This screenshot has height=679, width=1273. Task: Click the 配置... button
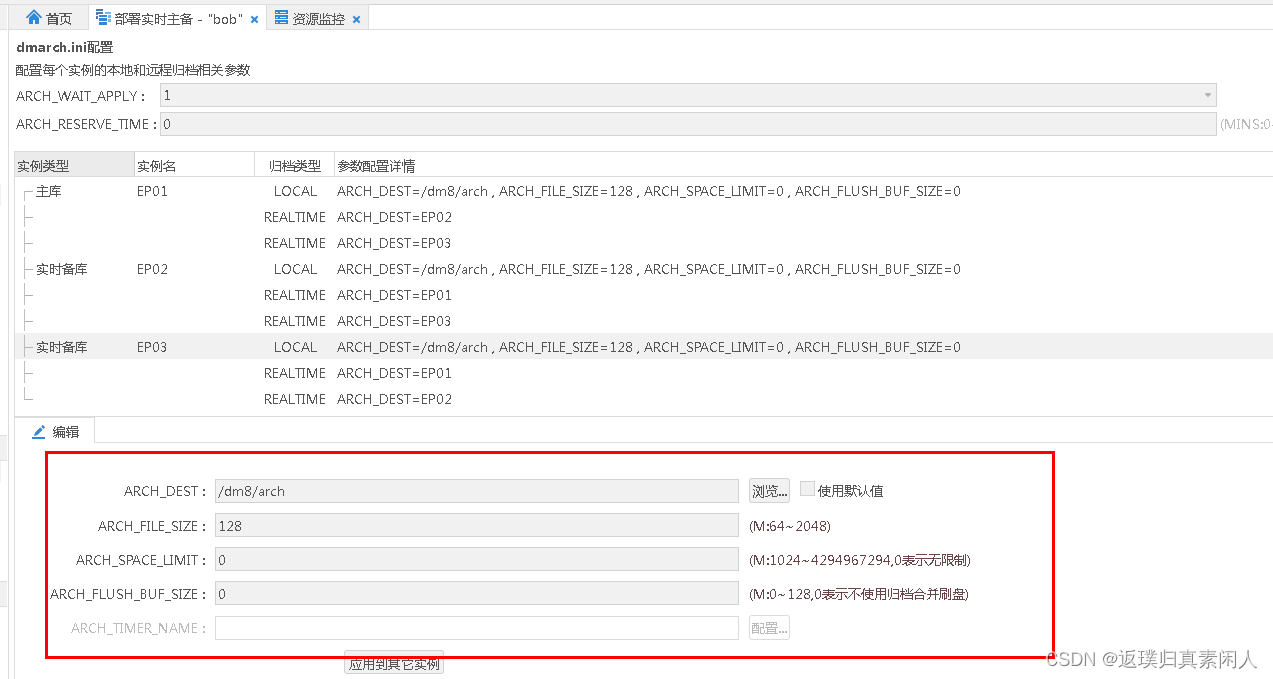pyautogui.click(x=770, y=628)
